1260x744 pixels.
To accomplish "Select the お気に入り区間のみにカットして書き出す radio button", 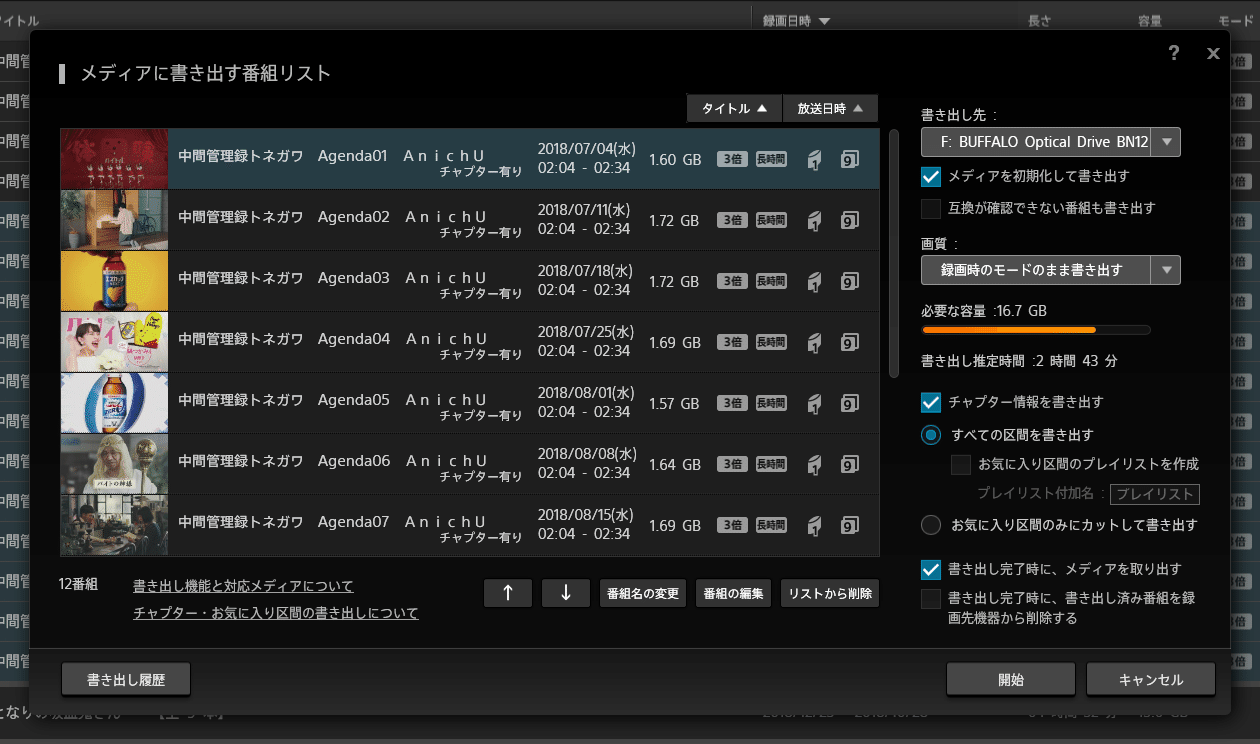I will [930, 525].
